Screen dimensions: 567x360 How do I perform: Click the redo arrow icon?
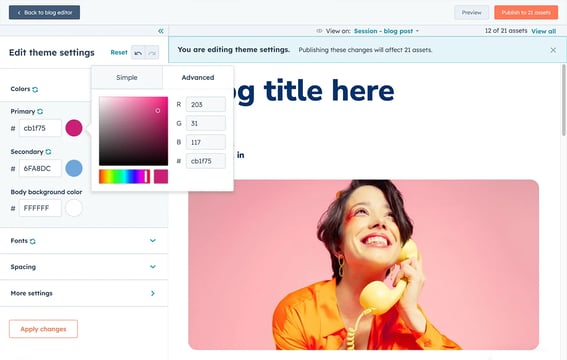click(x=152, y=53)
